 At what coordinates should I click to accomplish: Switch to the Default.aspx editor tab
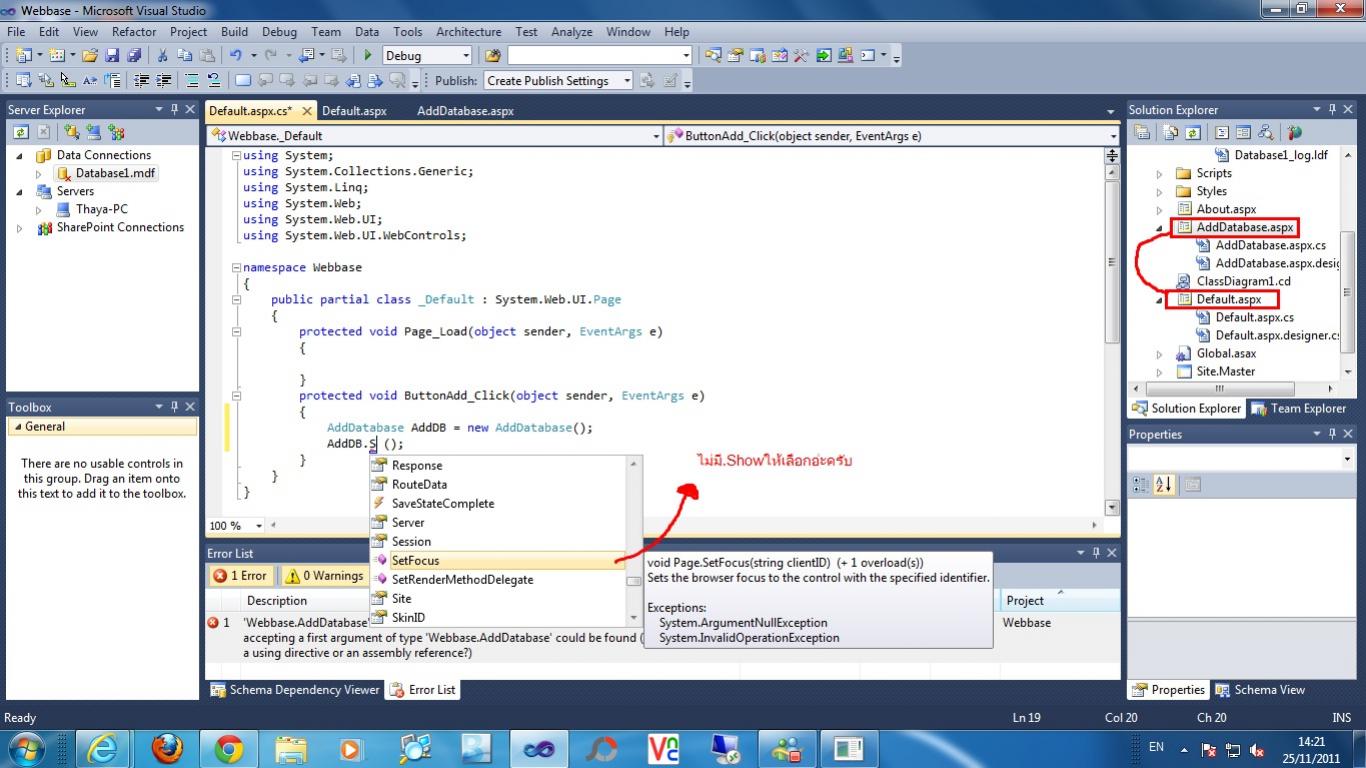[354, 111]
